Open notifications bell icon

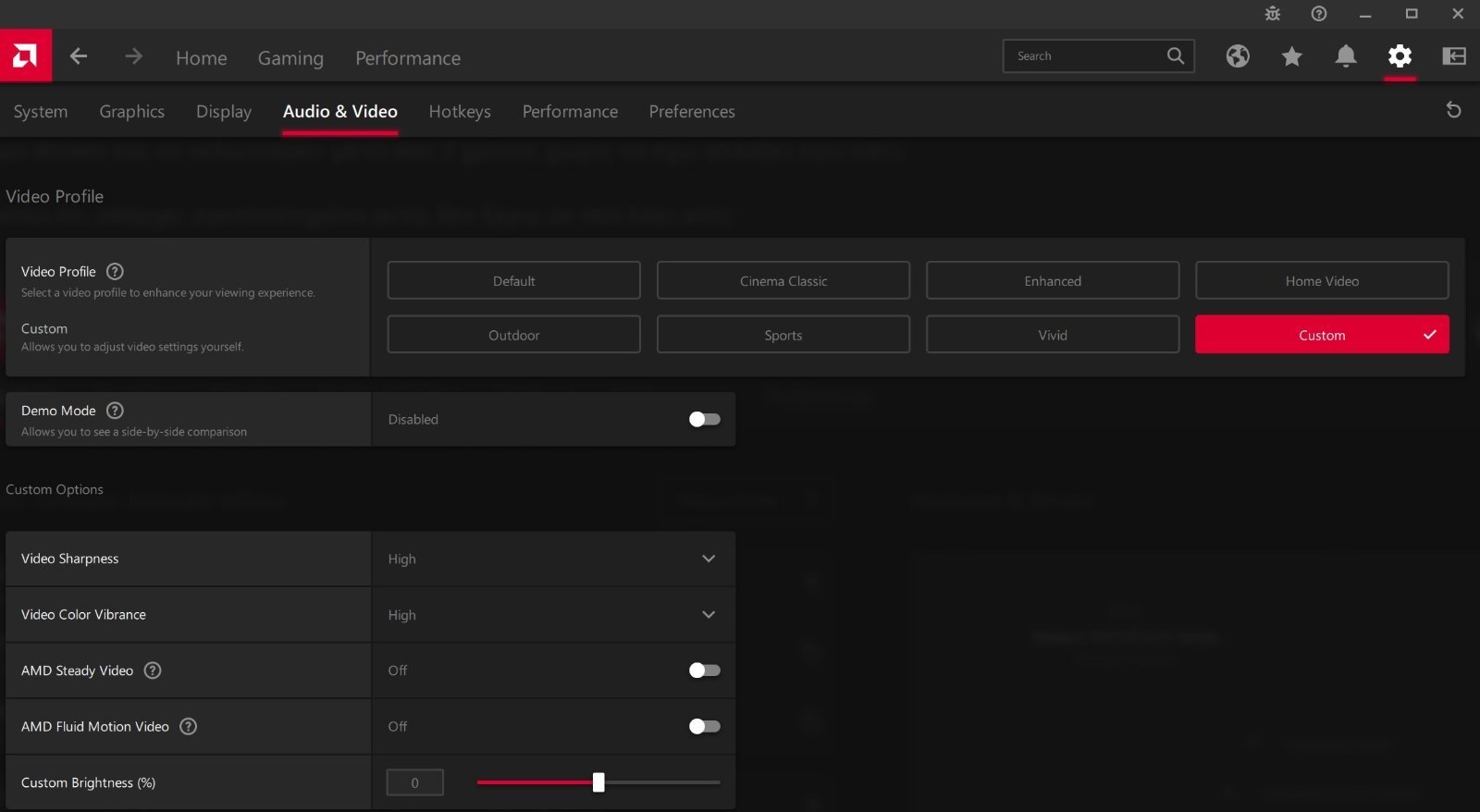pos(1346,56)
